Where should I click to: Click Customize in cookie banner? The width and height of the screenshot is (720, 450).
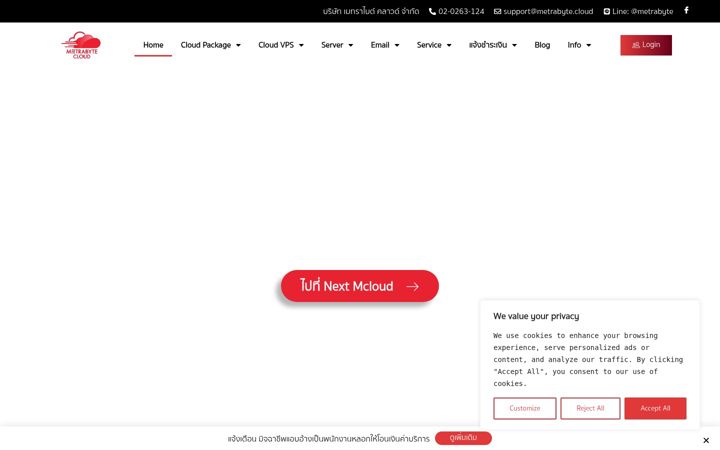(x=525, y=408)
